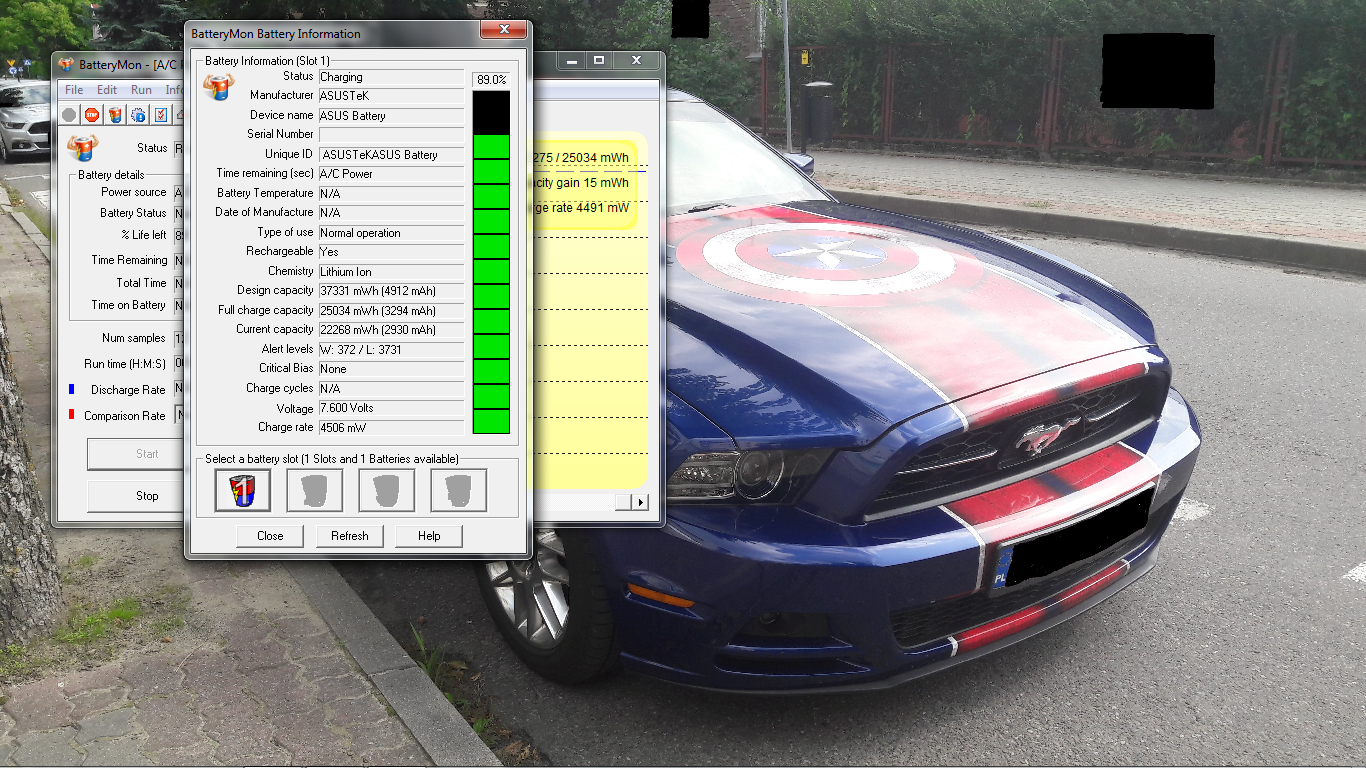Viewport: 1366px width, 768px height.
Task: Click Alert levels value "W: 372 / L: 3731"
Action: [391, 350]
